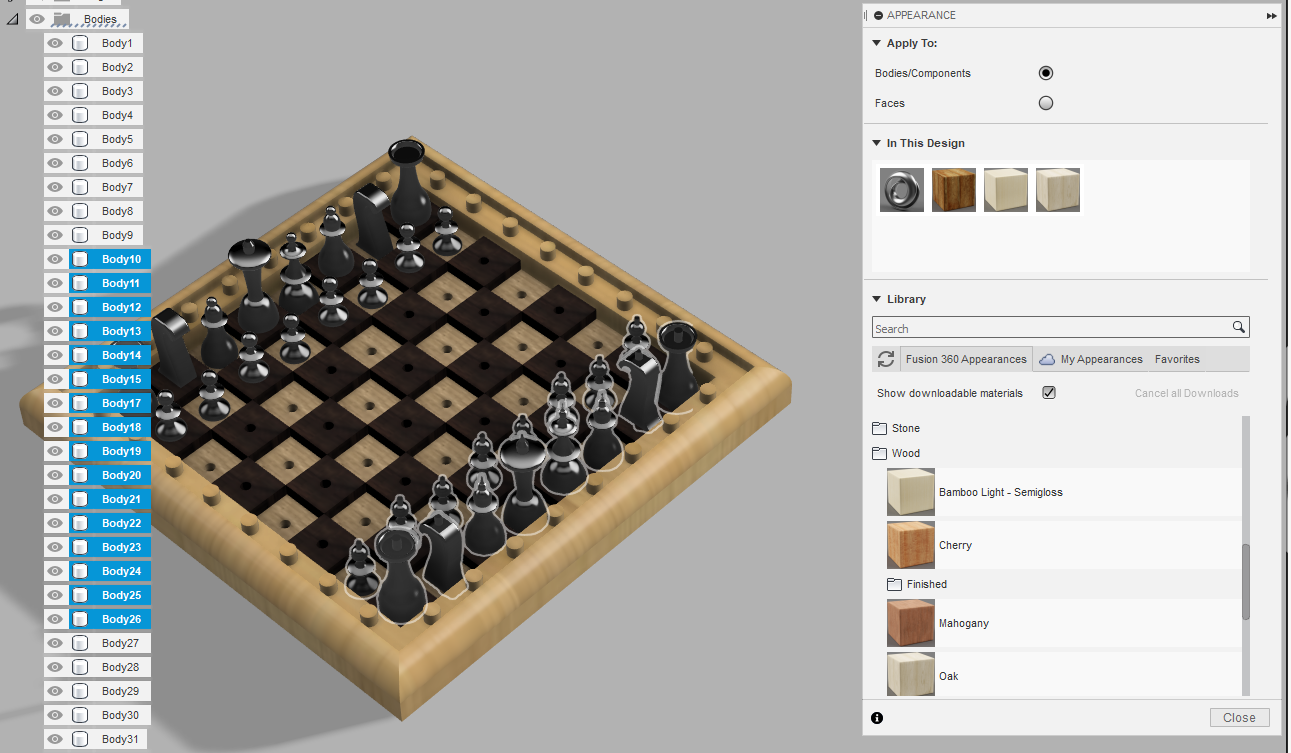Click the body icon next to Body23
The height and width of the screenshot is (753, 1291).
pos(80,547)
